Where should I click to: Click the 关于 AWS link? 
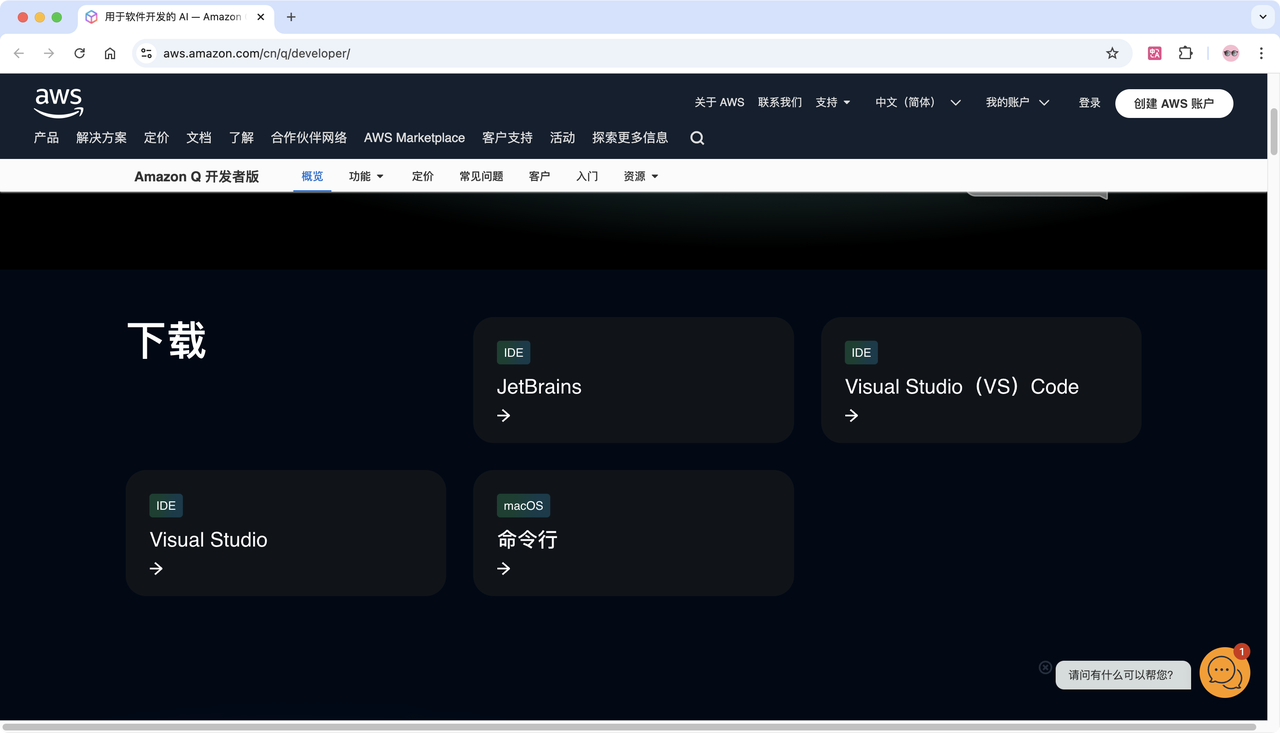[x=719, y=102]
